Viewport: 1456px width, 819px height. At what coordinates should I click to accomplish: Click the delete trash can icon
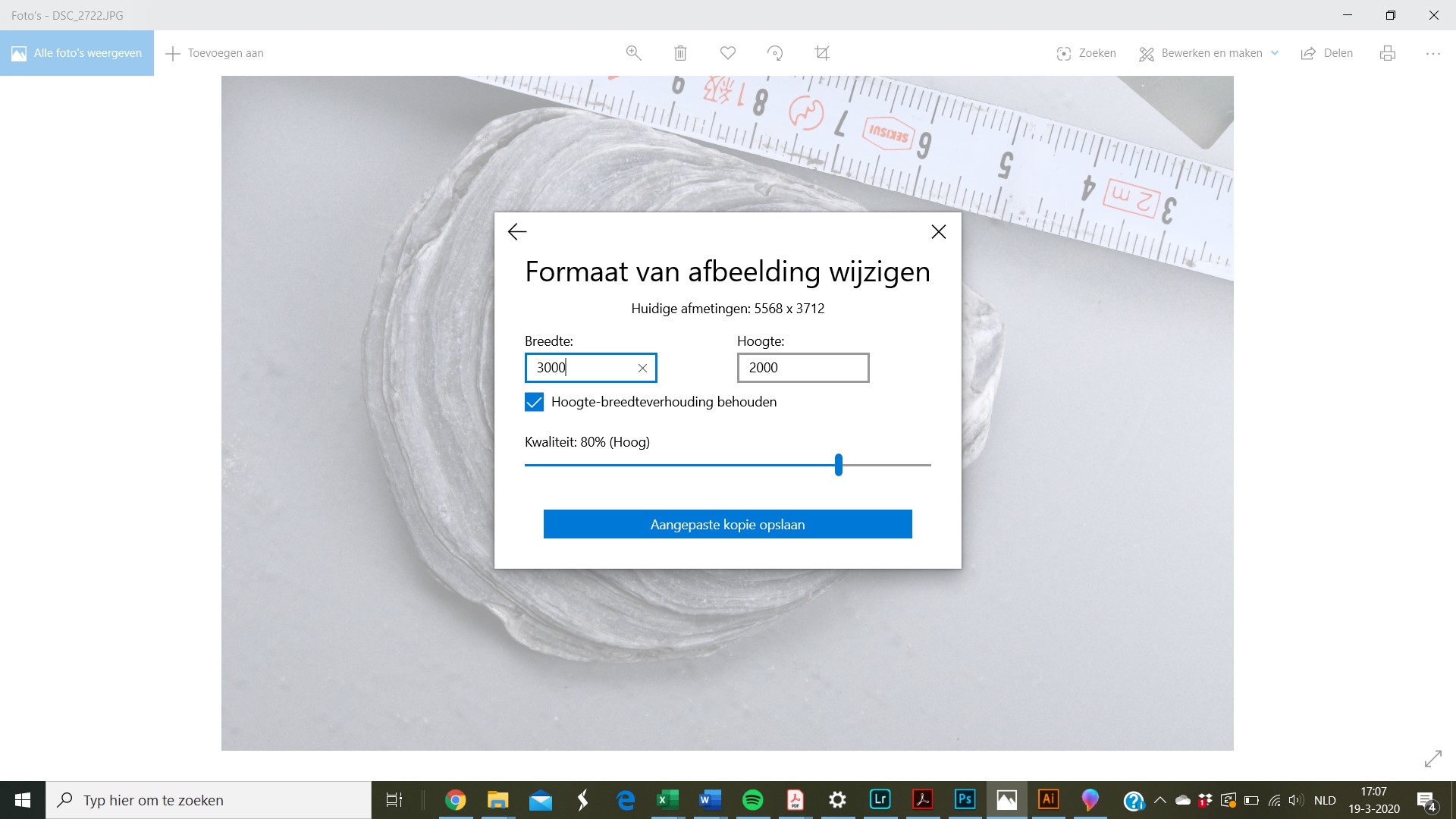[680, 53]
